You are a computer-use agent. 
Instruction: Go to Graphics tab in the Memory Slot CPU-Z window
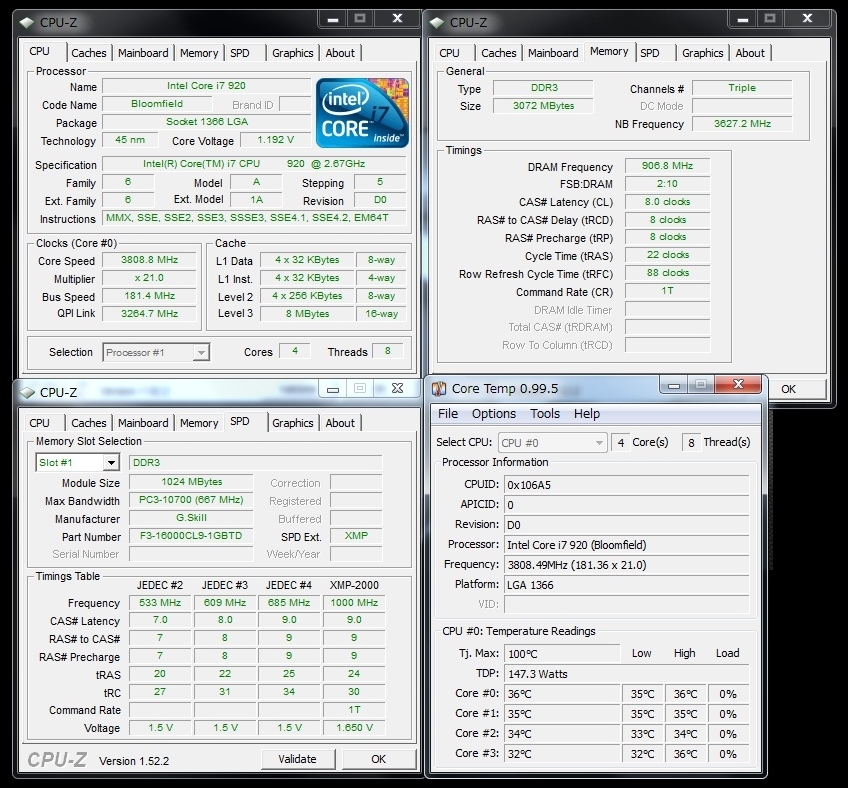pos(293,423)
